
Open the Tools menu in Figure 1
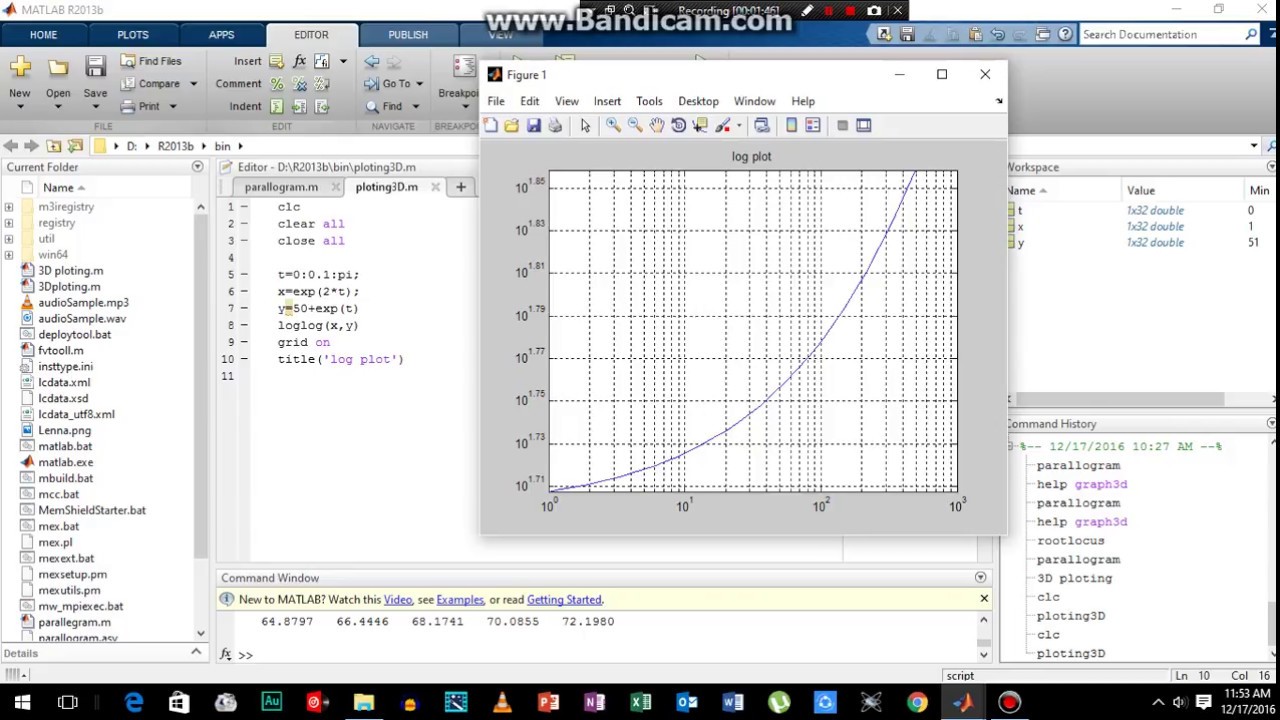pos(649,101)
